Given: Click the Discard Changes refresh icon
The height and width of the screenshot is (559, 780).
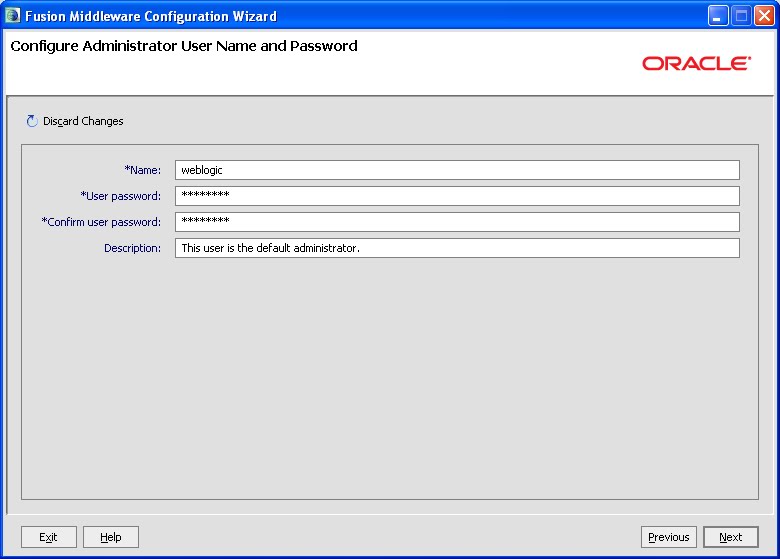Looking at the screenshot, I should pos(32,121).
